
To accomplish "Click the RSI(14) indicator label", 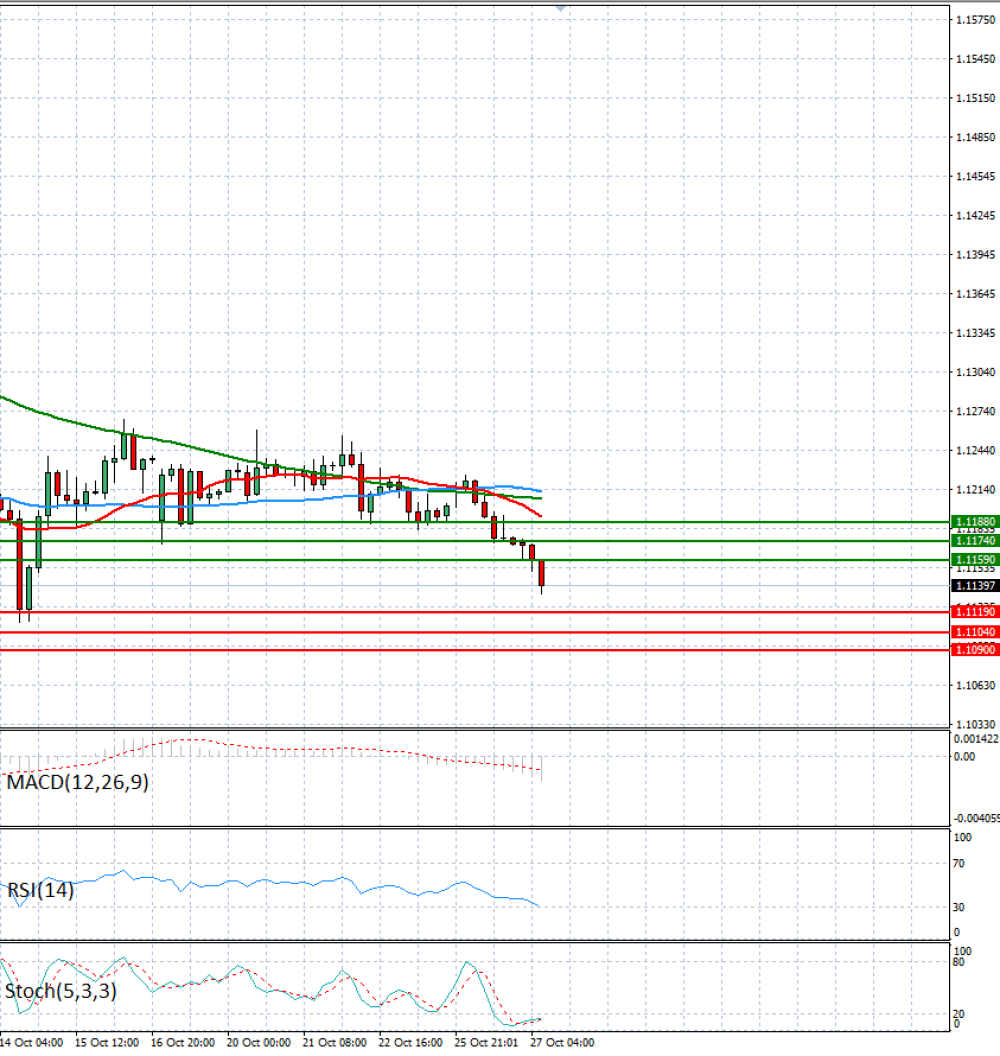I will tap(40, 890).
